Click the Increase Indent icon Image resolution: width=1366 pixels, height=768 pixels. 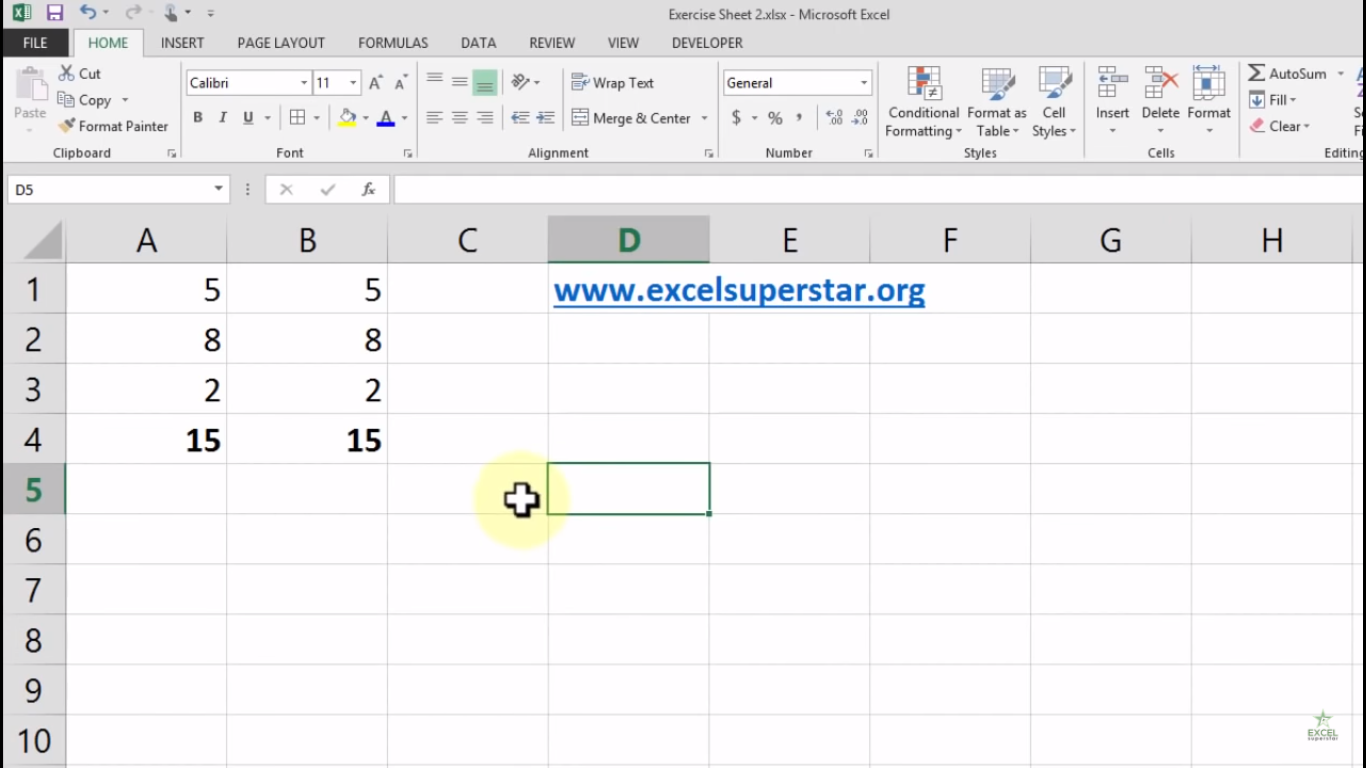tap(545, 117)
